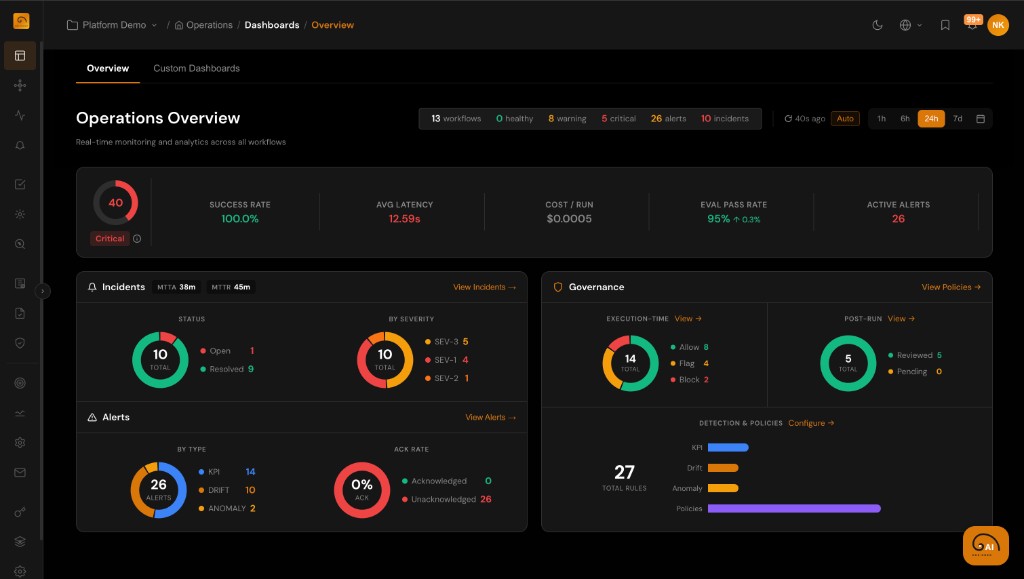Toggle the Auto refresh button

click(x=845, y=119)
